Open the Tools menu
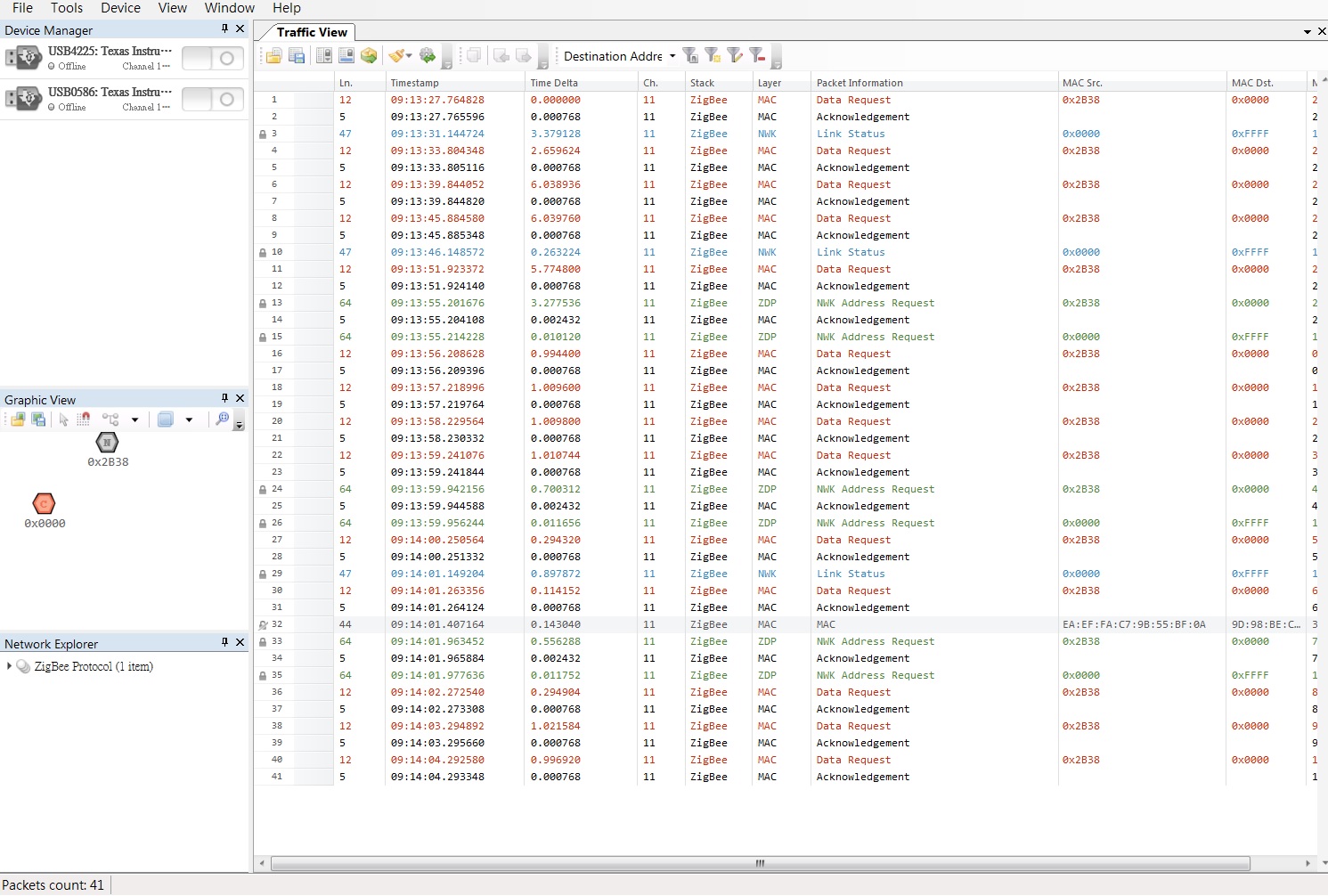This screenshot has width=1328, height=896. pyautogui.click(x=67, y=8)
